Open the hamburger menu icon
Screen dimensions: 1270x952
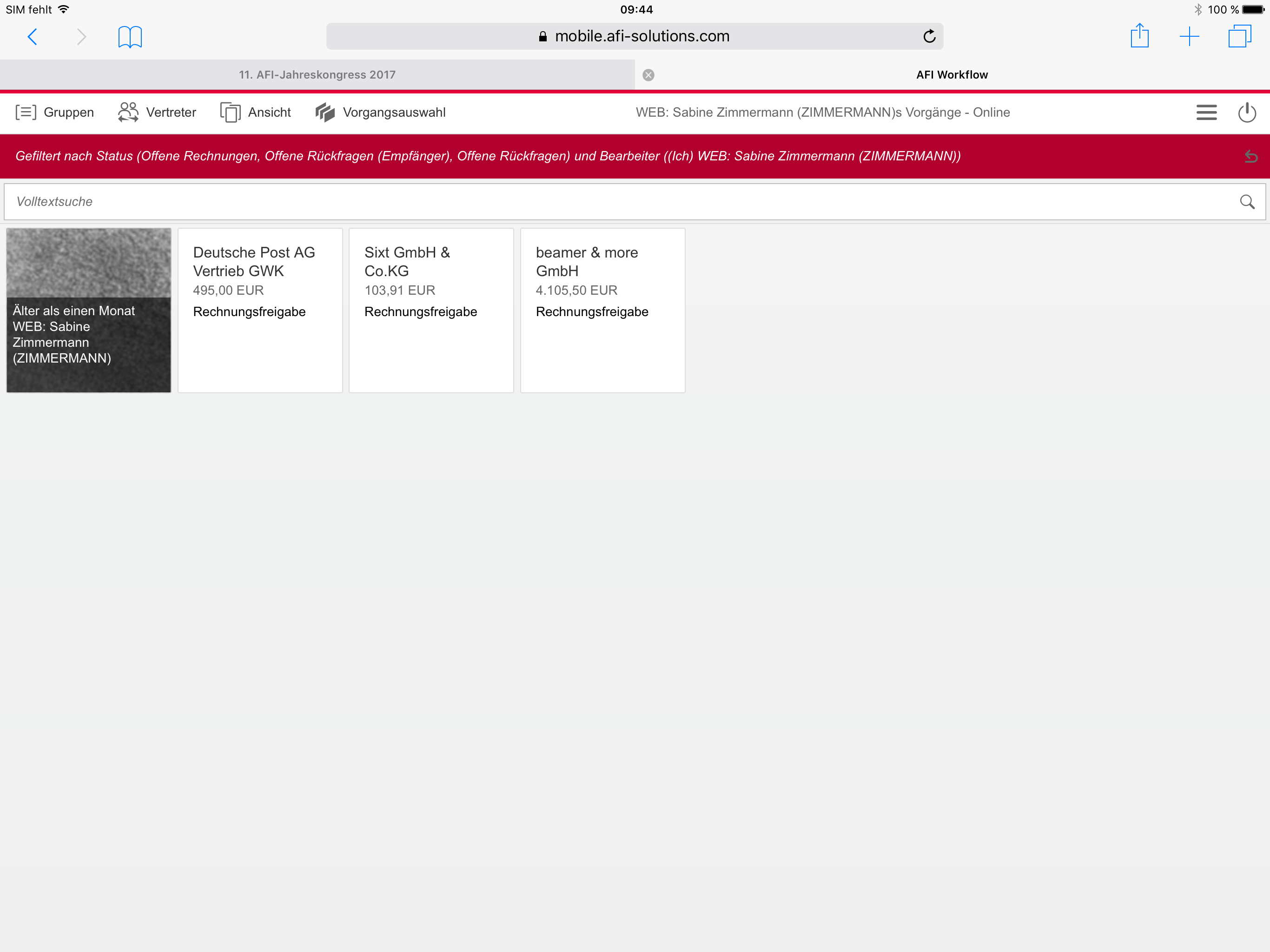pyautogui.click(x=1206, y=112)
